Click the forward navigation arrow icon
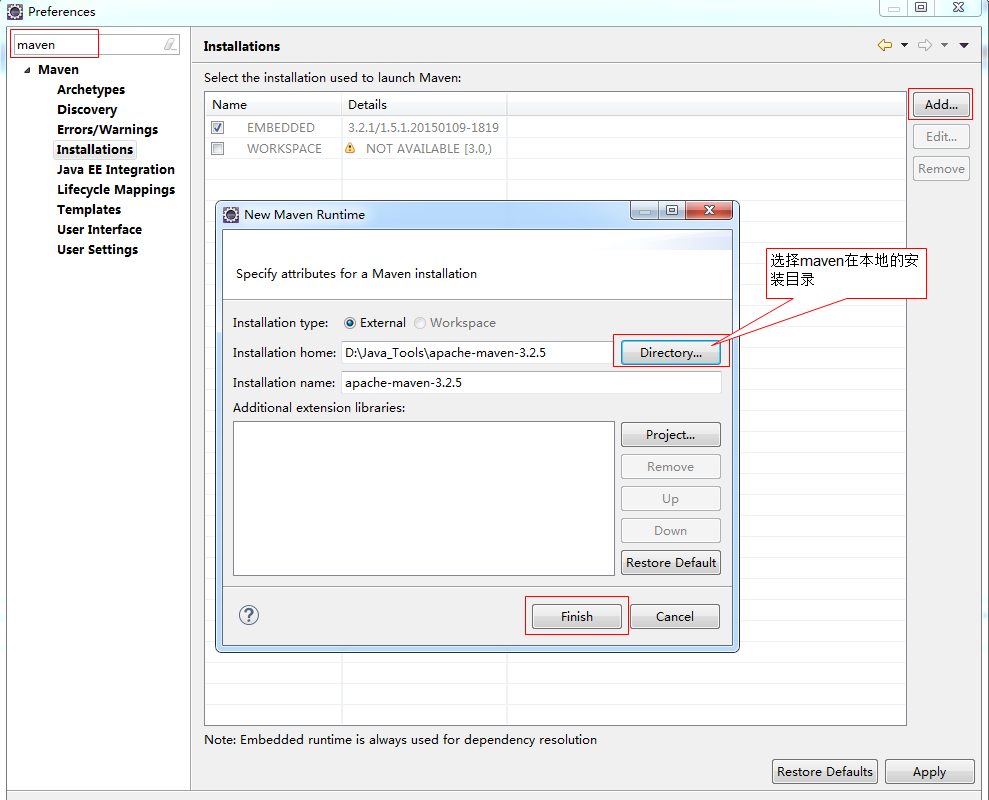The height and width of the screenshot is (800, 989). [x=925, y=45]
